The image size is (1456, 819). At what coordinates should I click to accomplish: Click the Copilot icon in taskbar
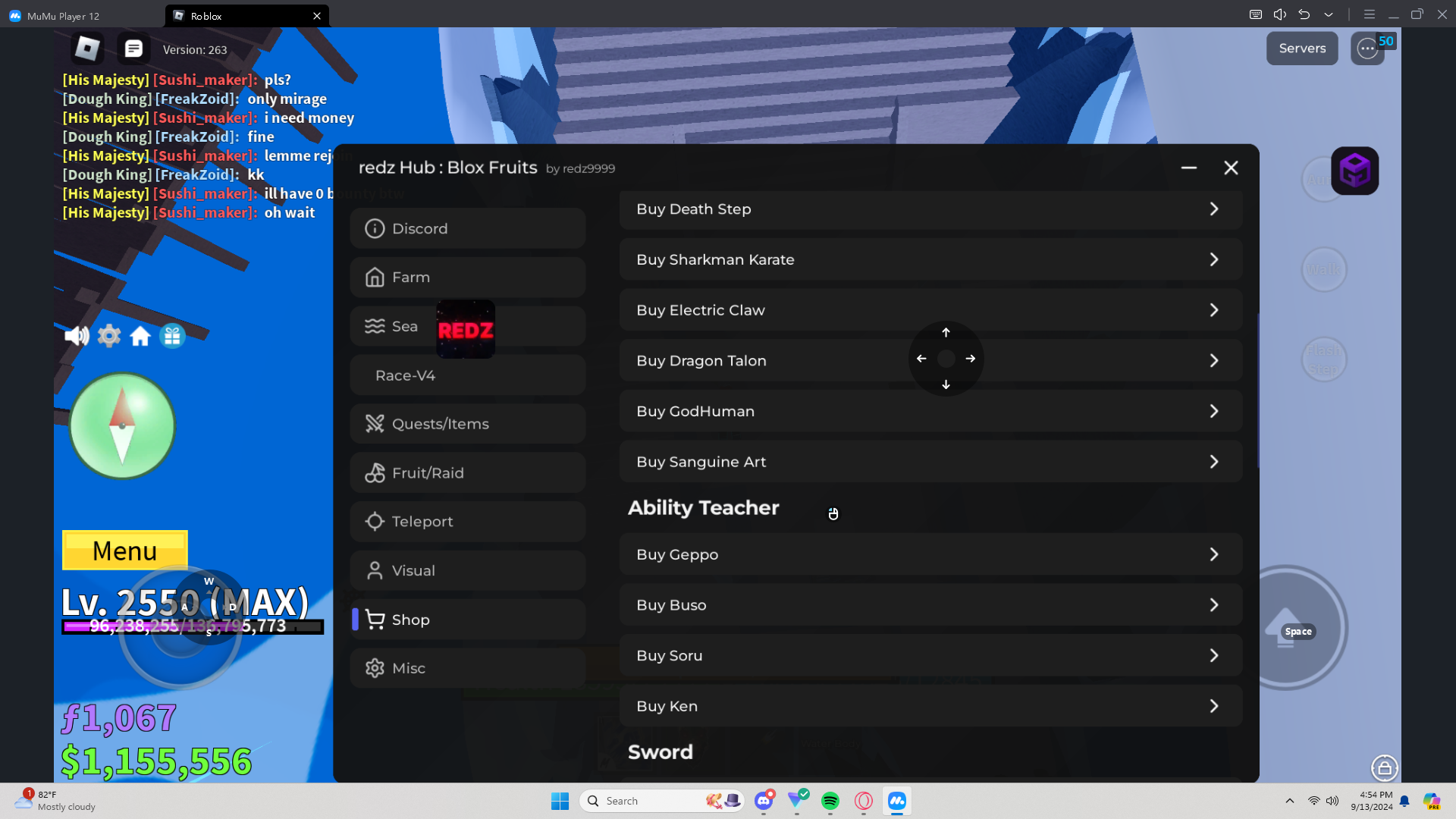(x=1432, y=801)
